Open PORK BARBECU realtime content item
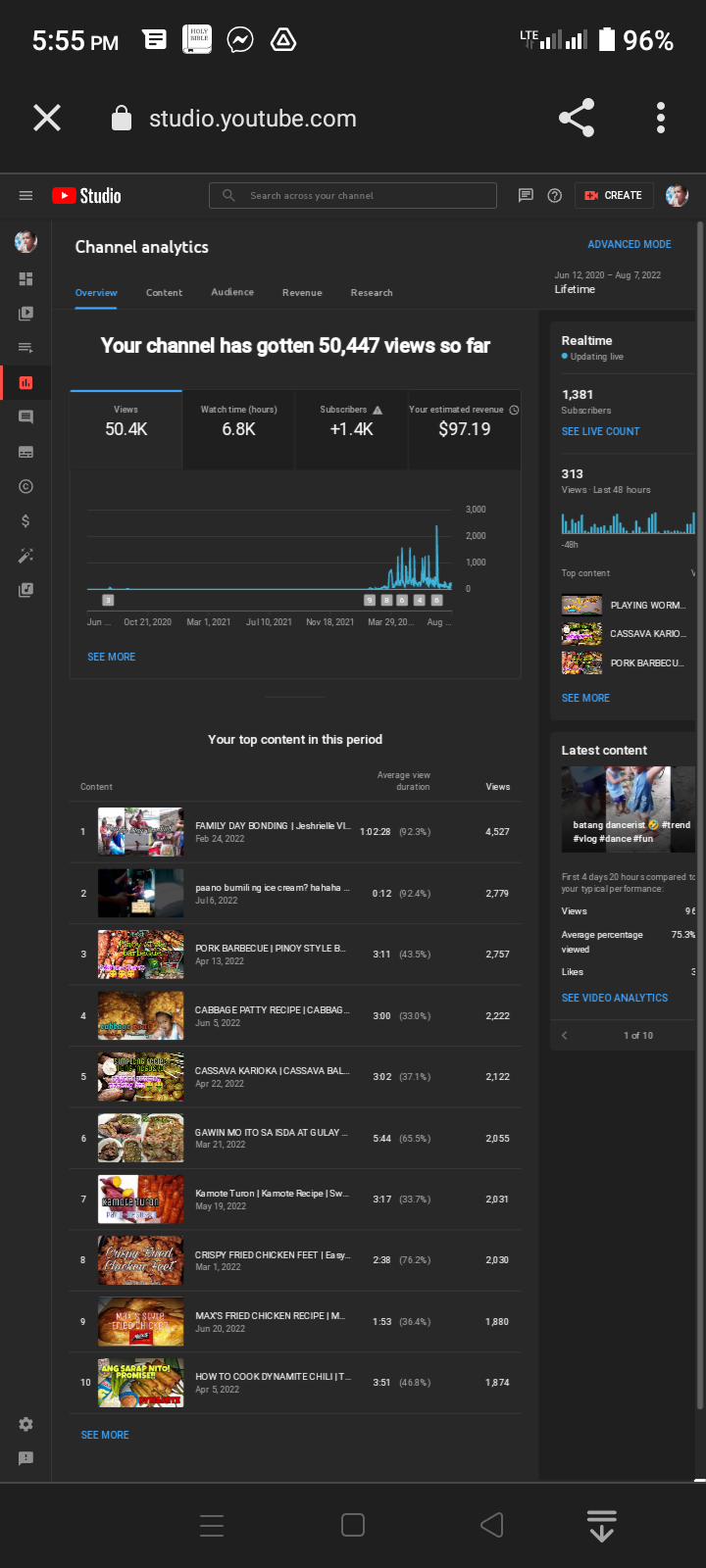706x1568 pixels. point(624,663)
